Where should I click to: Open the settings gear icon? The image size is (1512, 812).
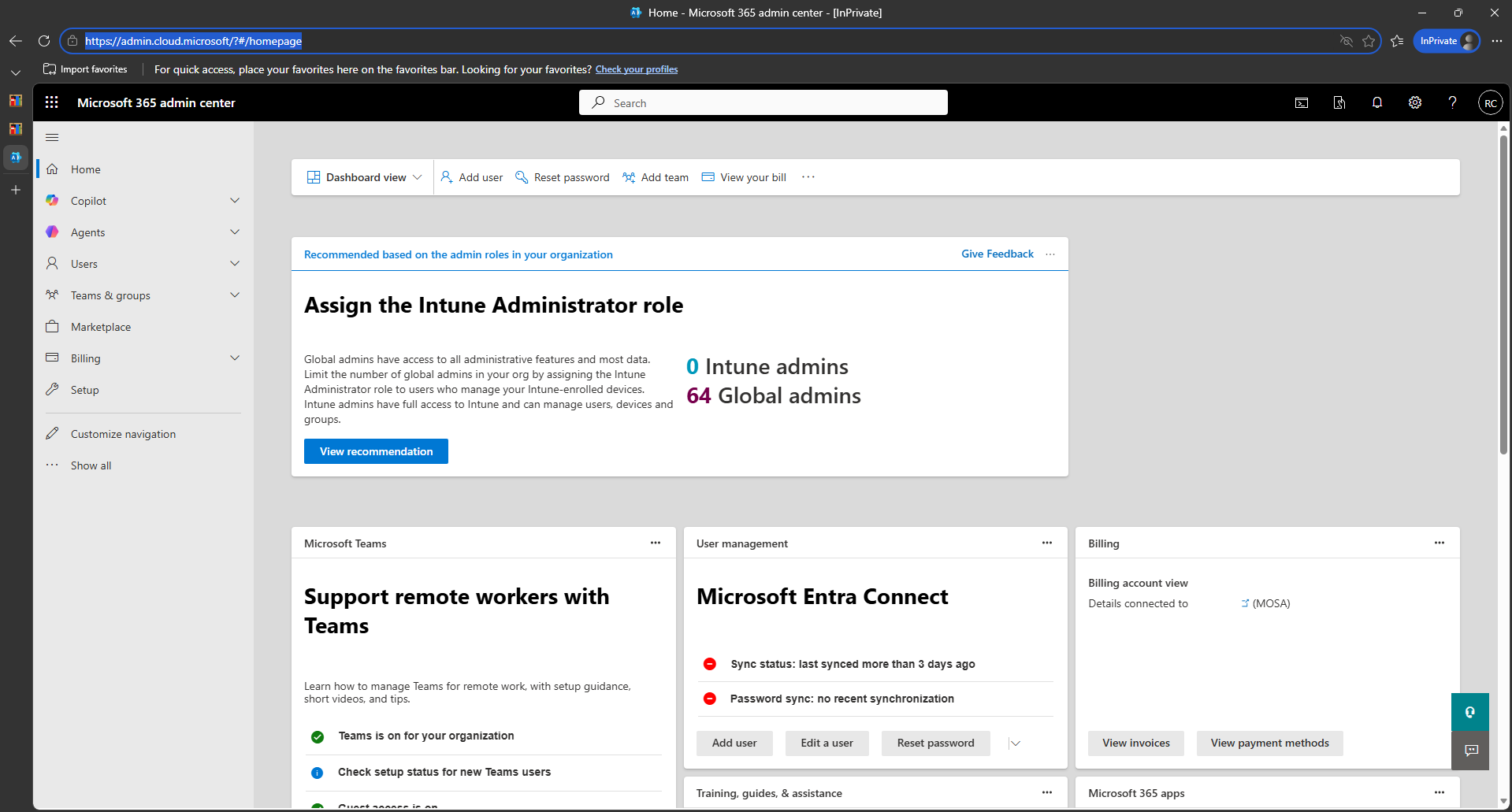click(1415, 103)
